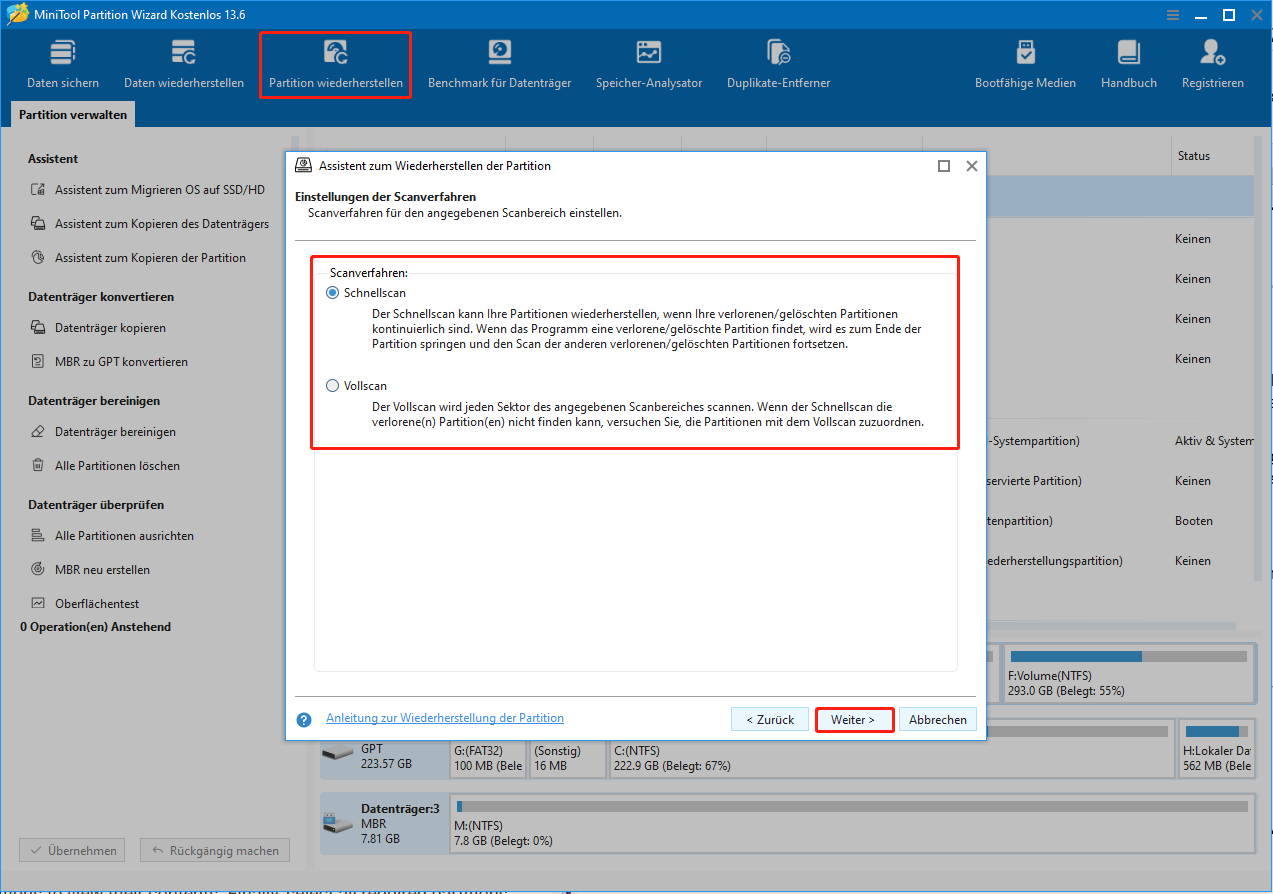Select the Vollscan radio option
1273x894 pixels.
pos(333,386)
